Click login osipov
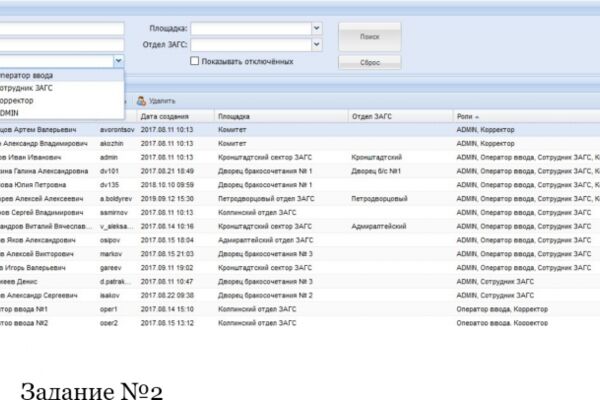600x400 pixels. tap(110, 240)
